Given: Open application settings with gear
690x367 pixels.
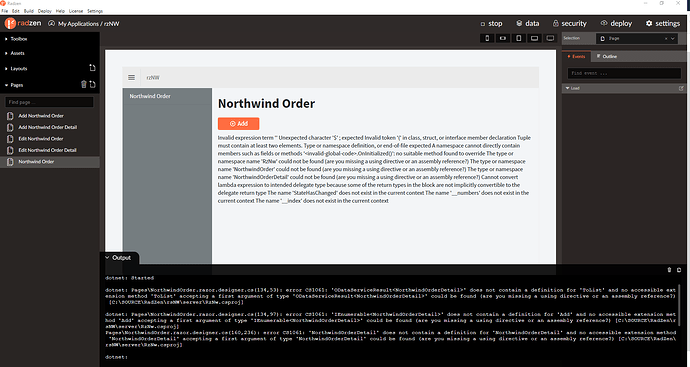Looking at the screenshot, I should [663, 23].
